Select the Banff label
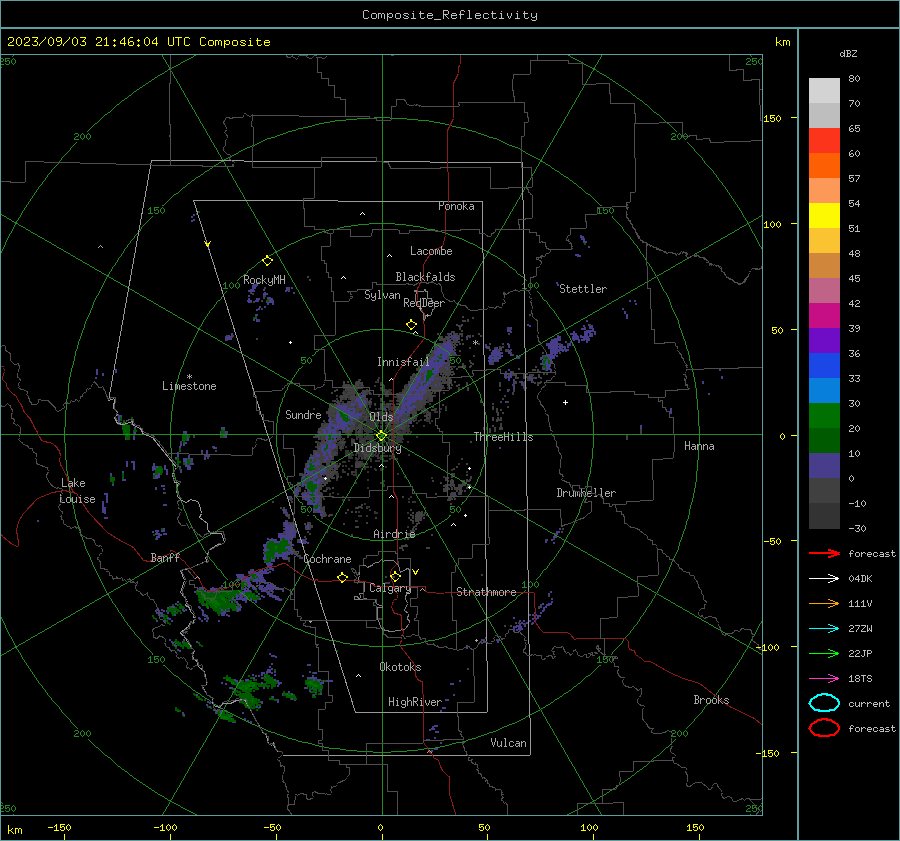 165,557
